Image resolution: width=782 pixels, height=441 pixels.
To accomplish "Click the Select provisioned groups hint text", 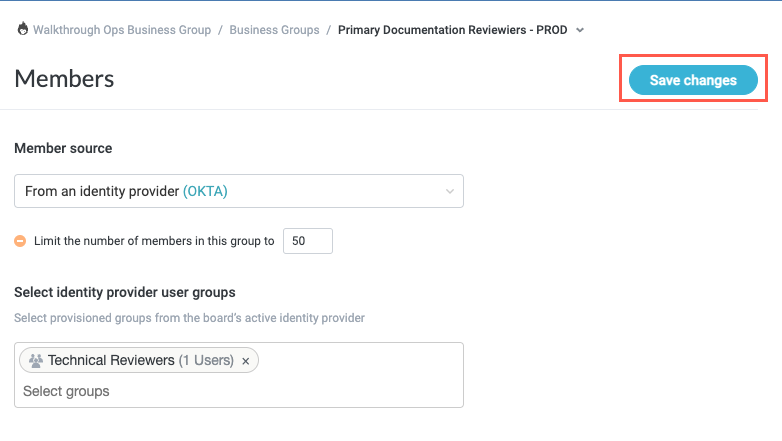I will pos(190,318).
